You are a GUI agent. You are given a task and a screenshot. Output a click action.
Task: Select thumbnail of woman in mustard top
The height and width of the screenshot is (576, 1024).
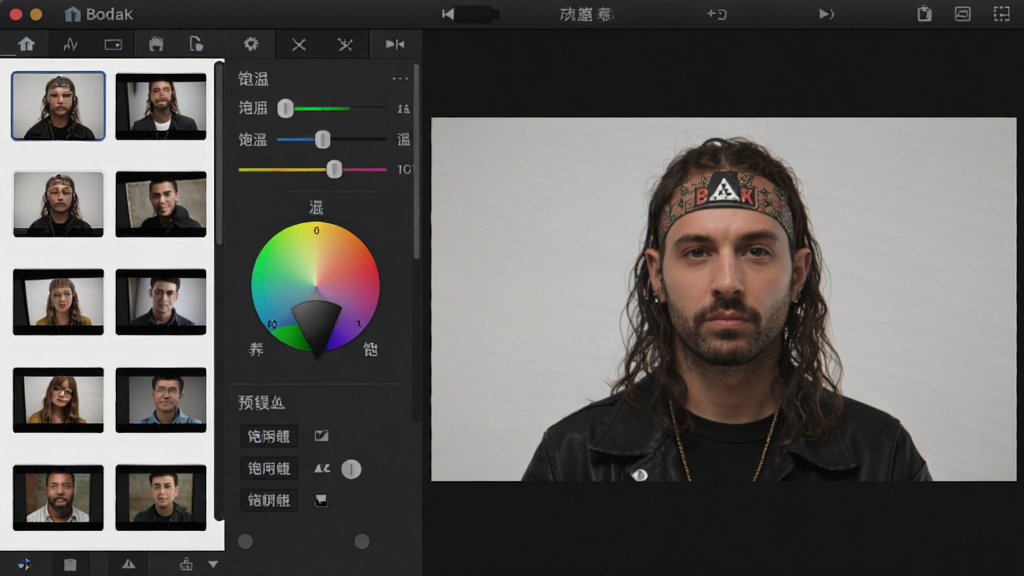pyautogui.click(x=58, y=302)
